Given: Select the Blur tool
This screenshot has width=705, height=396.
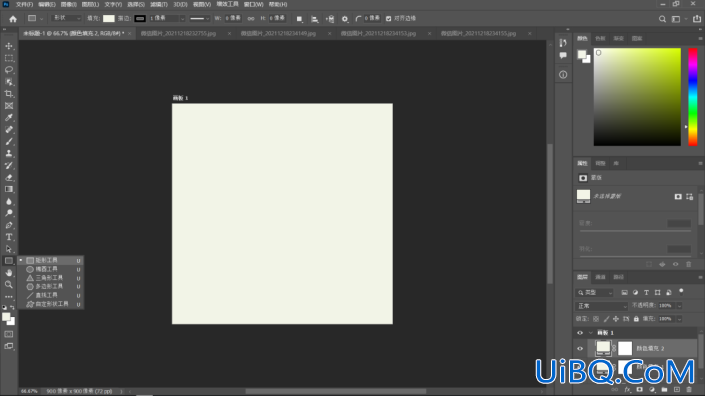Looking at the screenshot, I should 9,201.
